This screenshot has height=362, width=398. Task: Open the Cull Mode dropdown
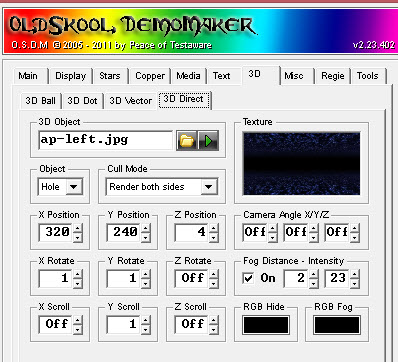pos(209,187)
